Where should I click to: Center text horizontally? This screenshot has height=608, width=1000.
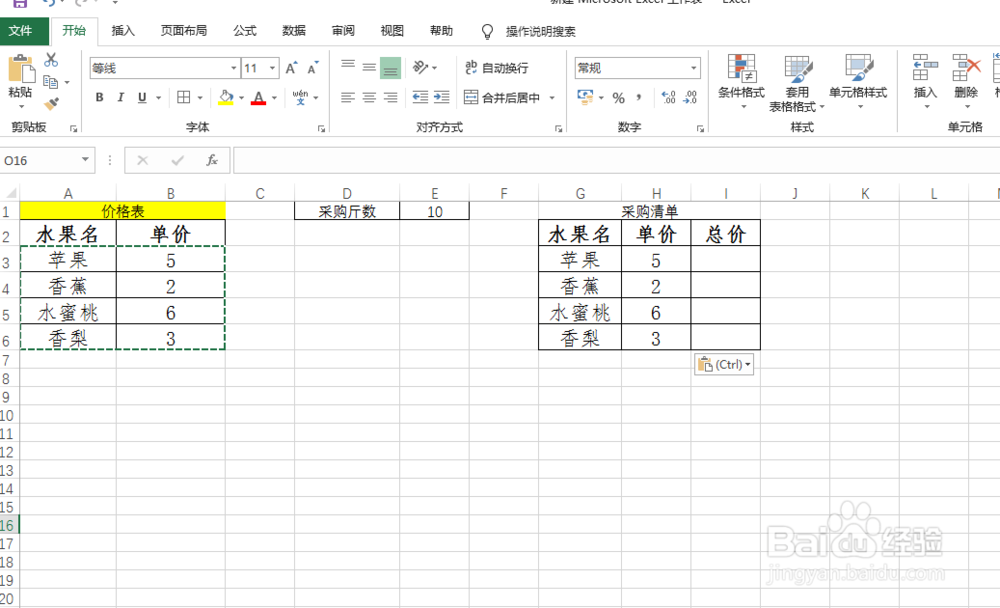tap(369, 97)
